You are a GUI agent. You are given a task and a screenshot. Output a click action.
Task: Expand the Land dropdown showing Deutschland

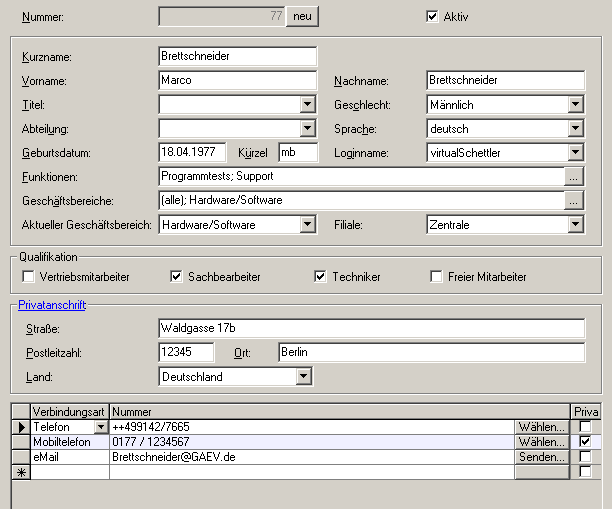[x=303, y=377]
